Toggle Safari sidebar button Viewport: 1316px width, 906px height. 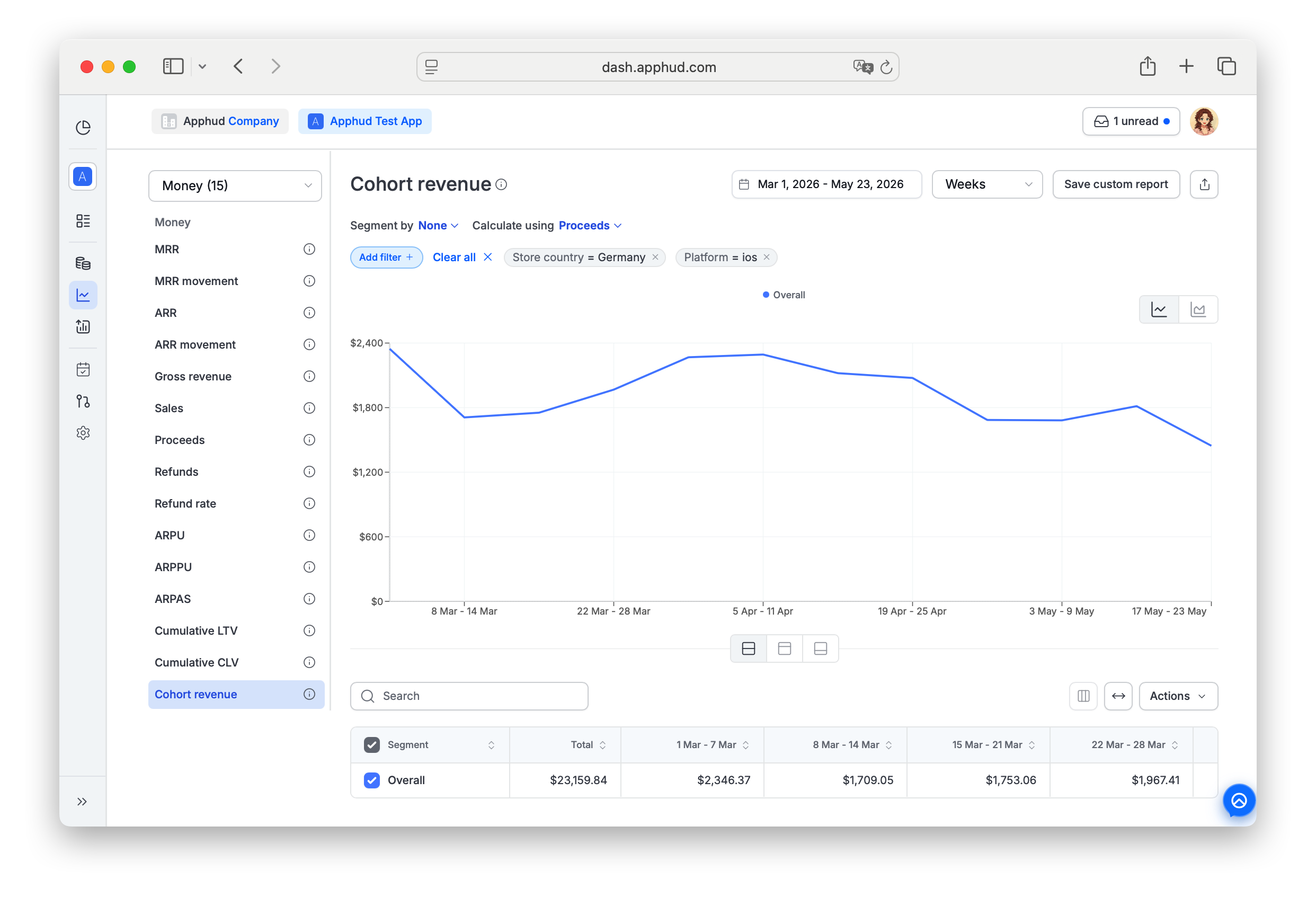(174, 66)
